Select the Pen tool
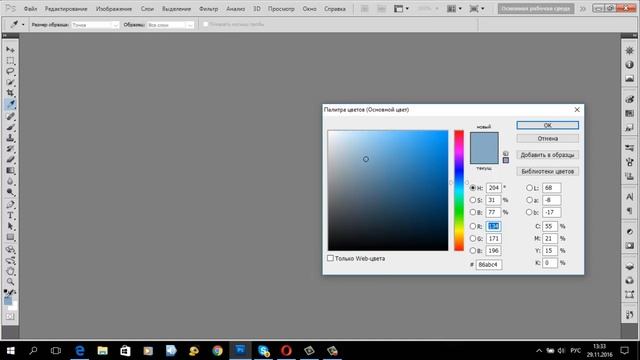This screenshot has height=360, width=640. tap(10, 204)
